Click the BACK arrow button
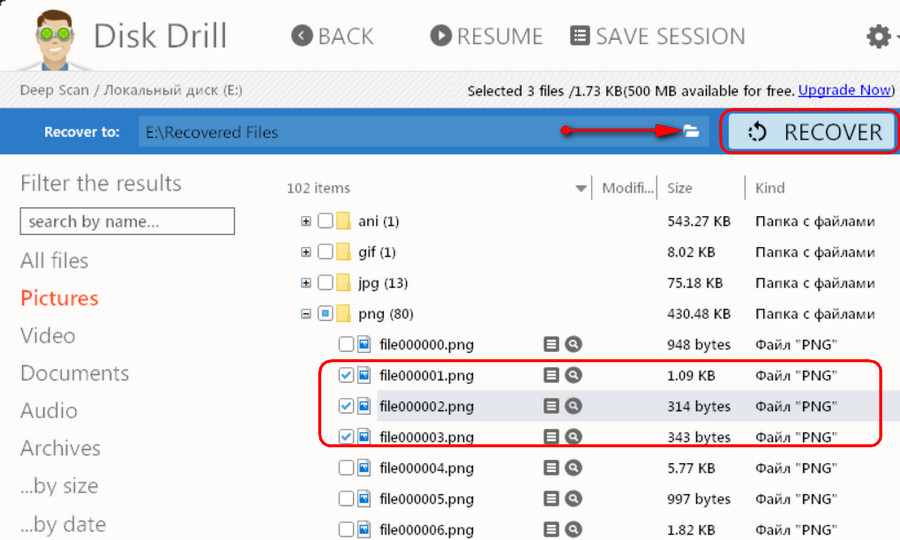This screenshot has height=540, width=900. pos(332,36)
